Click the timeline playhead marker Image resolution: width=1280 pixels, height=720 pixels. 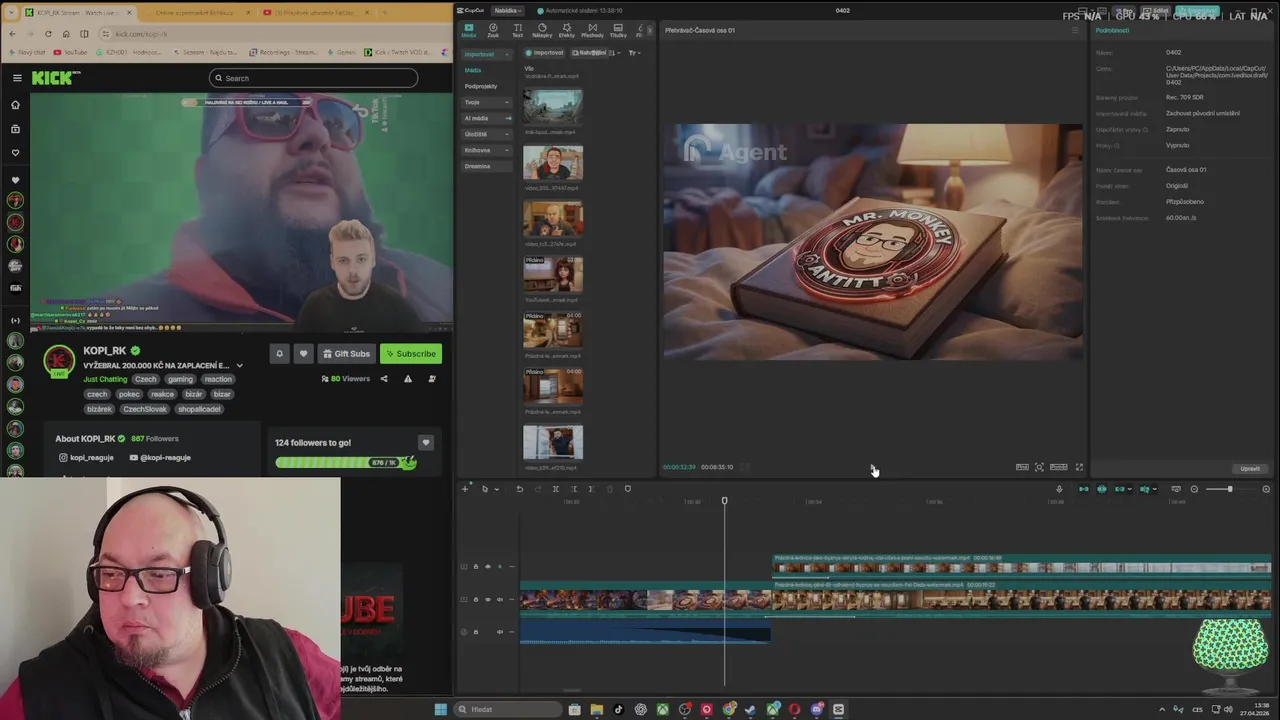click(725, 501)
